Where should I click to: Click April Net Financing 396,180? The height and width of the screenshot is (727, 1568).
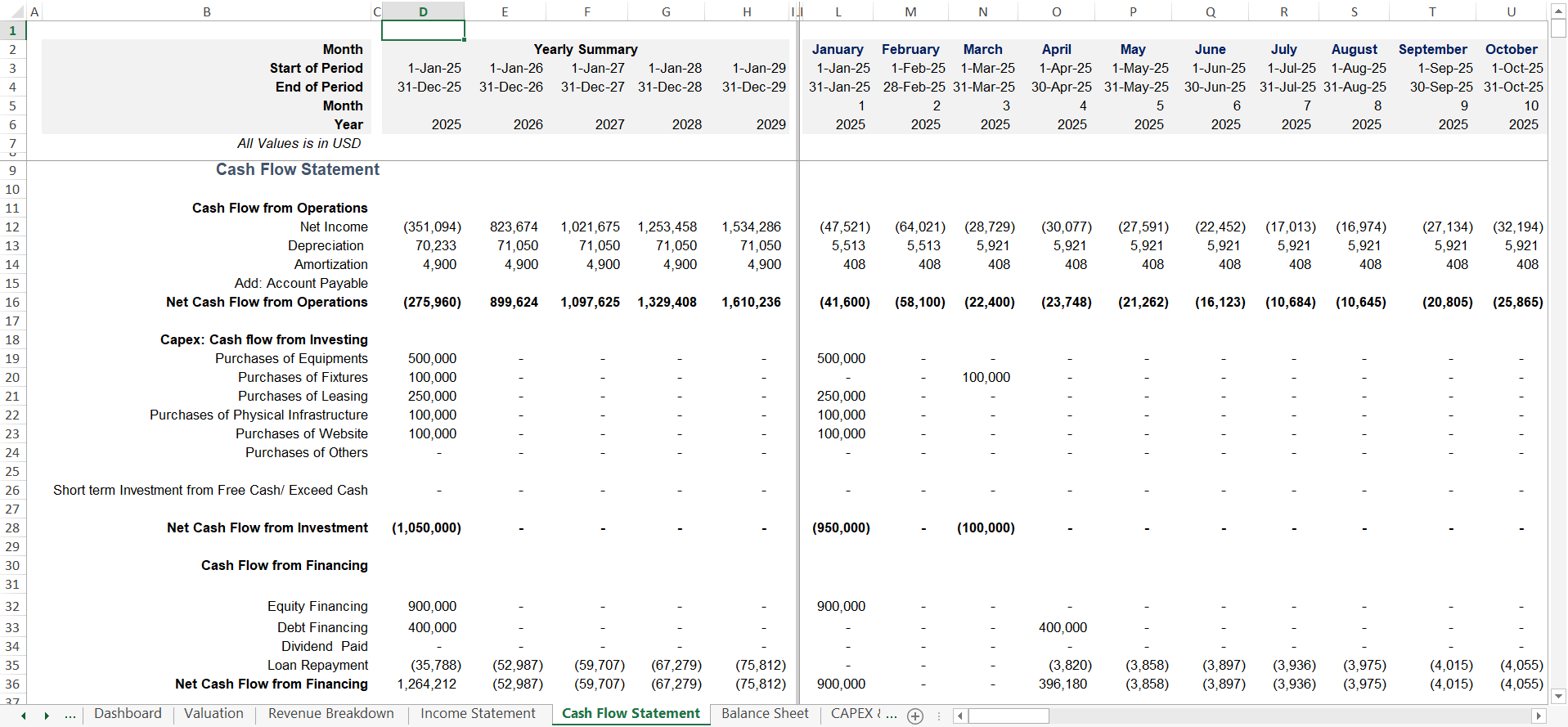[x=1063, y=684]
